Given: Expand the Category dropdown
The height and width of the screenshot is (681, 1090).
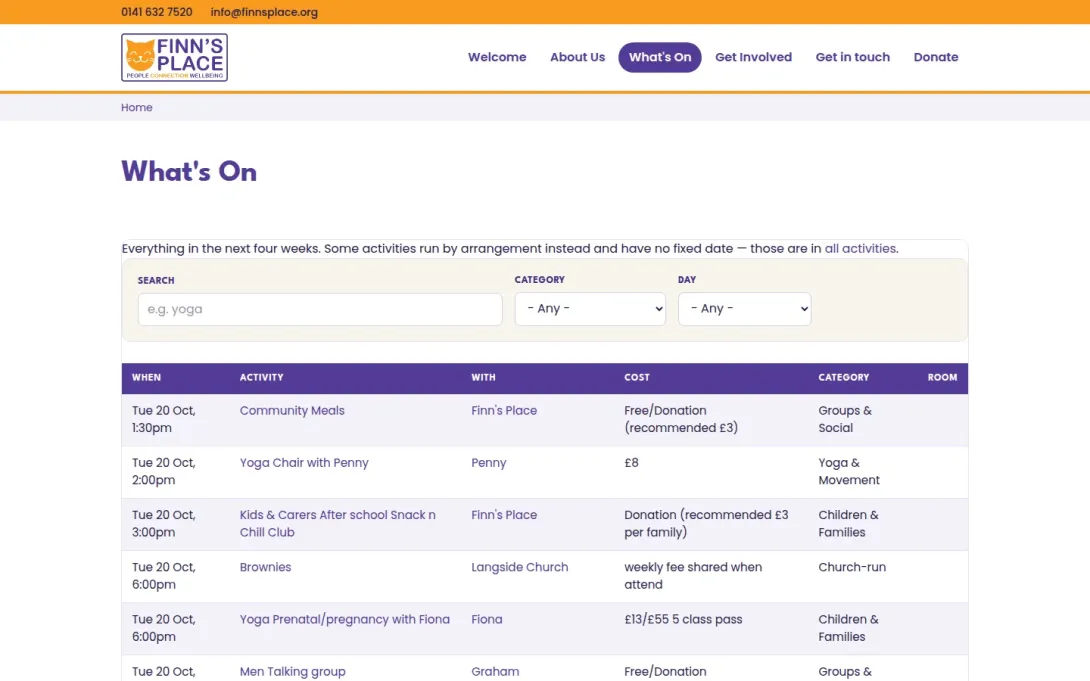Looking at the screenshot, I should coord(590,309).
